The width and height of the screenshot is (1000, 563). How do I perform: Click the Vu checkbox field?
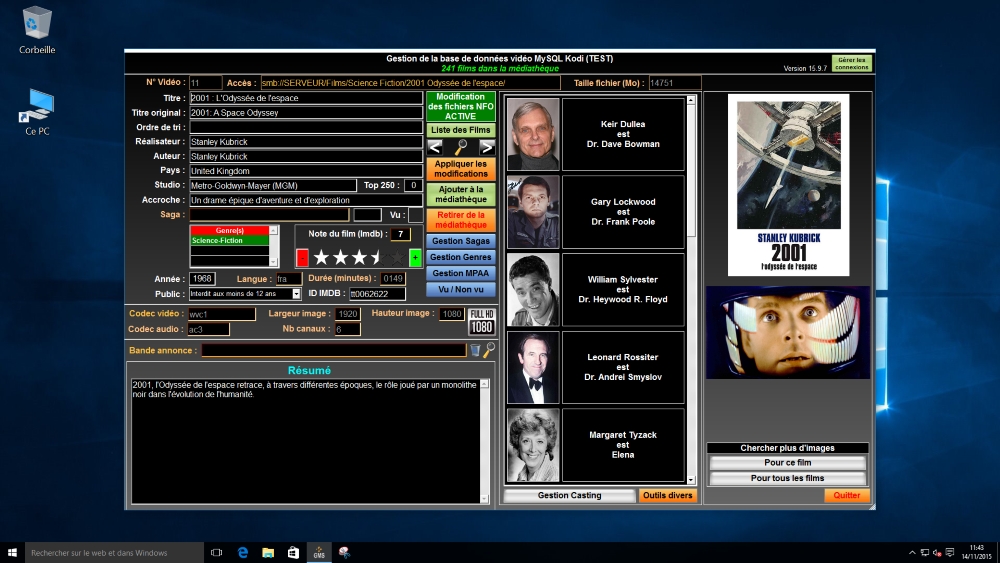[415, 214]
